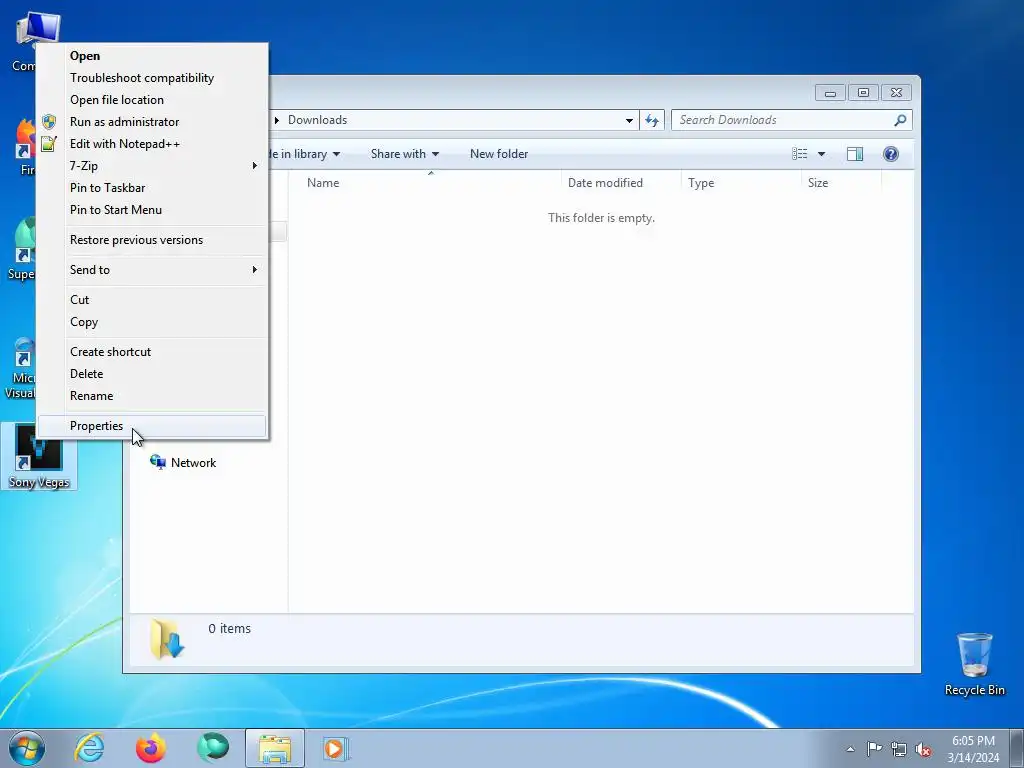Choose Run as administrator
1024x768 pixels.
[152, 122]
